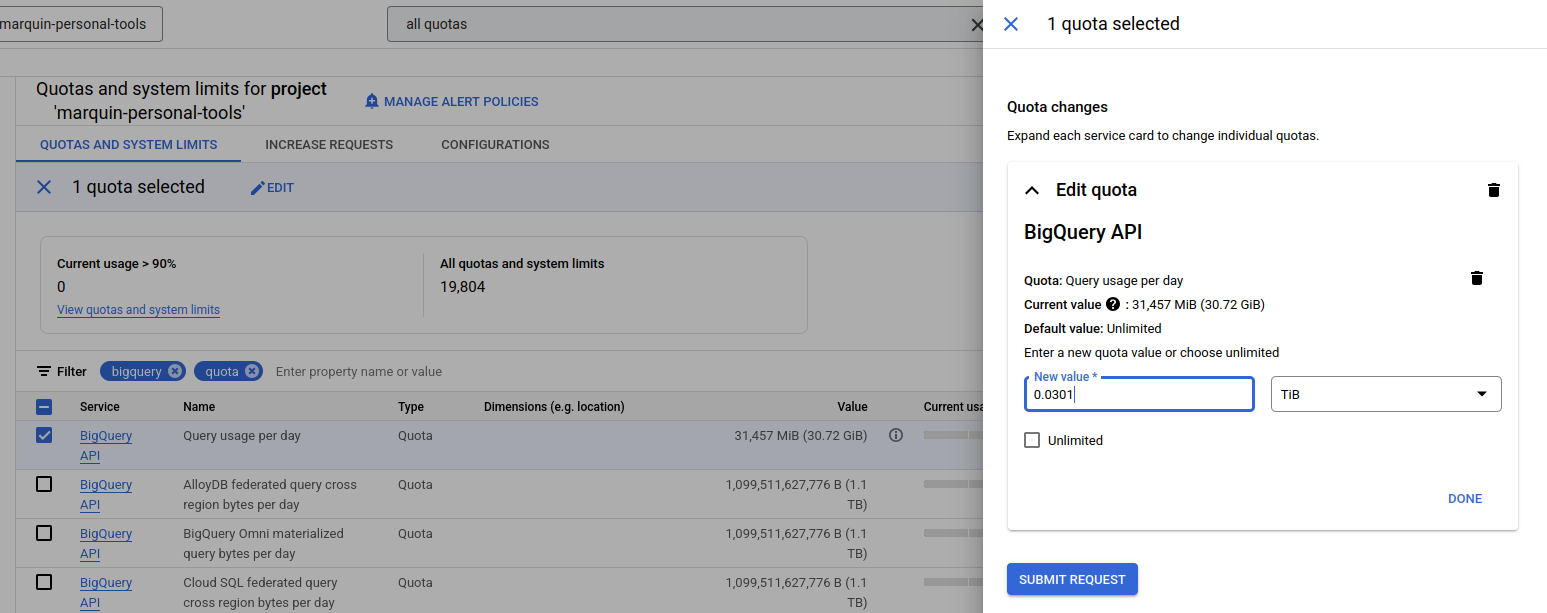Image resolution: width=1547 pixels, height=613 pixels.
Task: Select 'BigQuery Omni materialized query bytes' cell
Action: [x=263, y=544]
